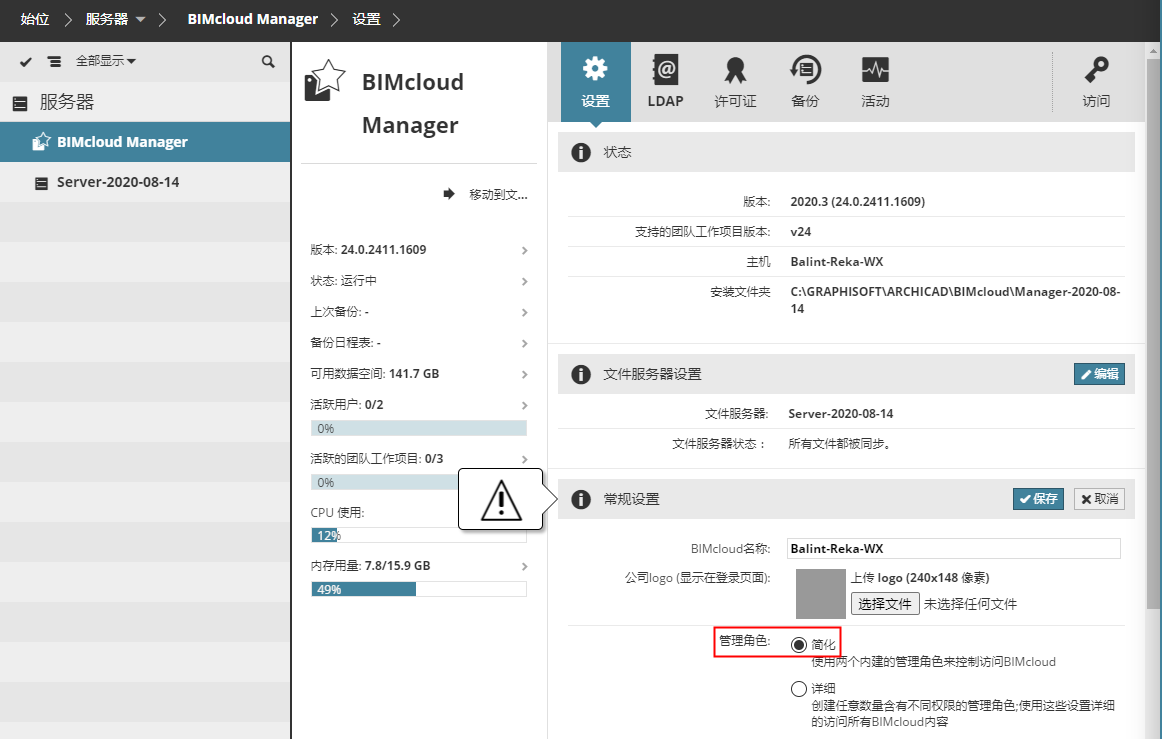Image resolution: width=1162 pixels, height=739 pixels.
Task: Open the 访问 access key tab
Action: pos(1096,82)
